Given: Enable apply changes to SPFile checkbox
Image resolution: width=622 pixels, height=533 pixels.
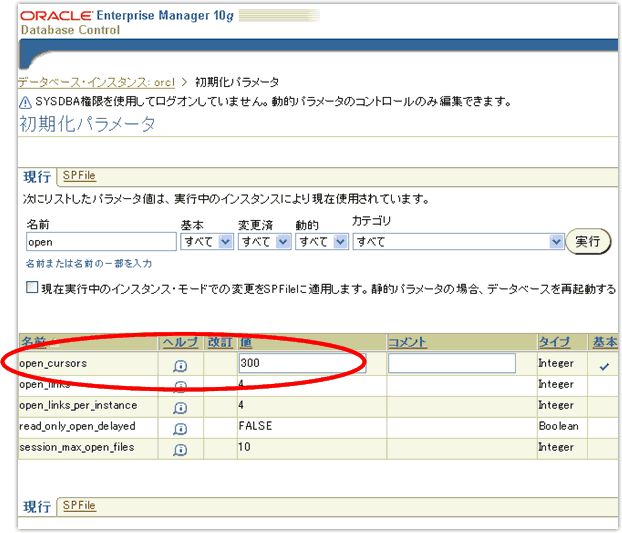Looking at the screenshot, I should tap(32, 288).
